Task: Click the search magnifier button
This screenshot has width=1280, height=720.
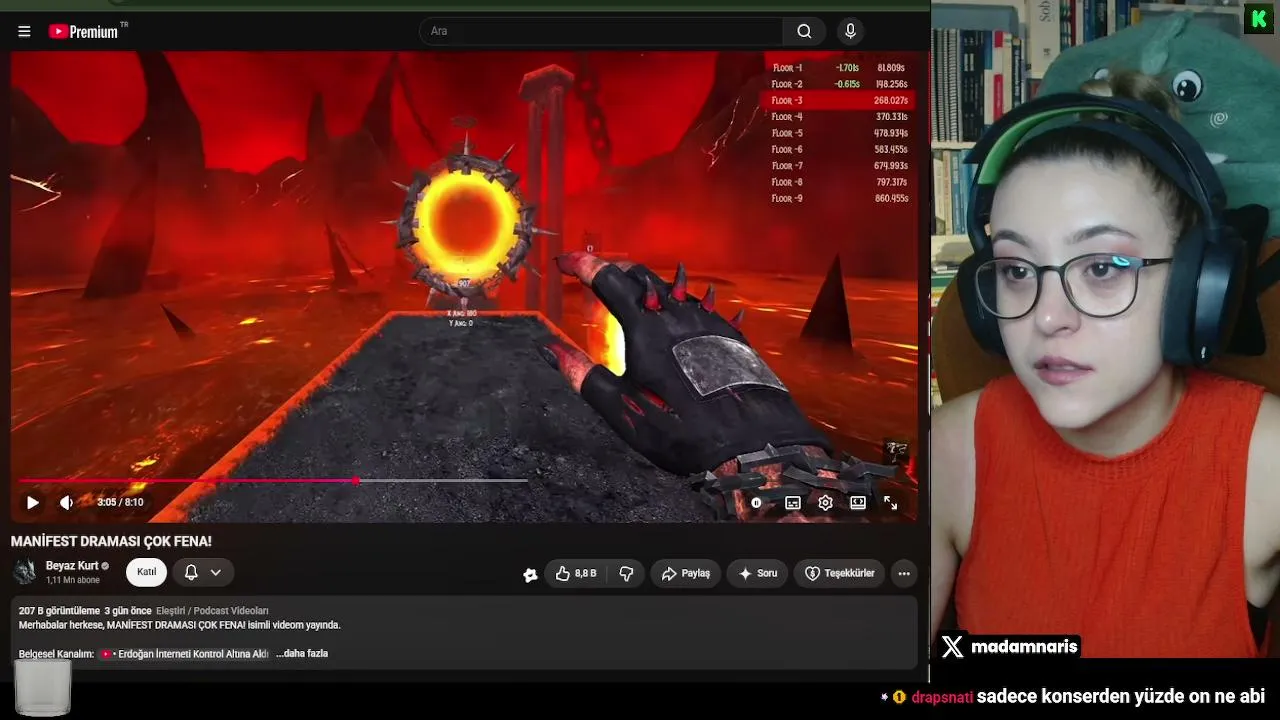Action: [804, 31]
